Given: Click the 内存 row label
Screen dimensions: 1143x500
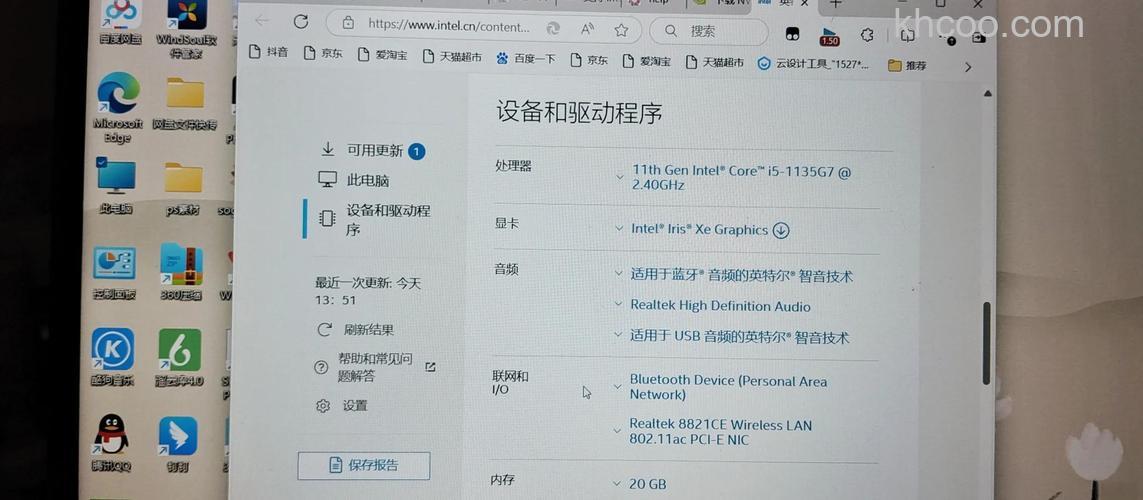Looking at the screenshot, I should click(x=503, y=480).
